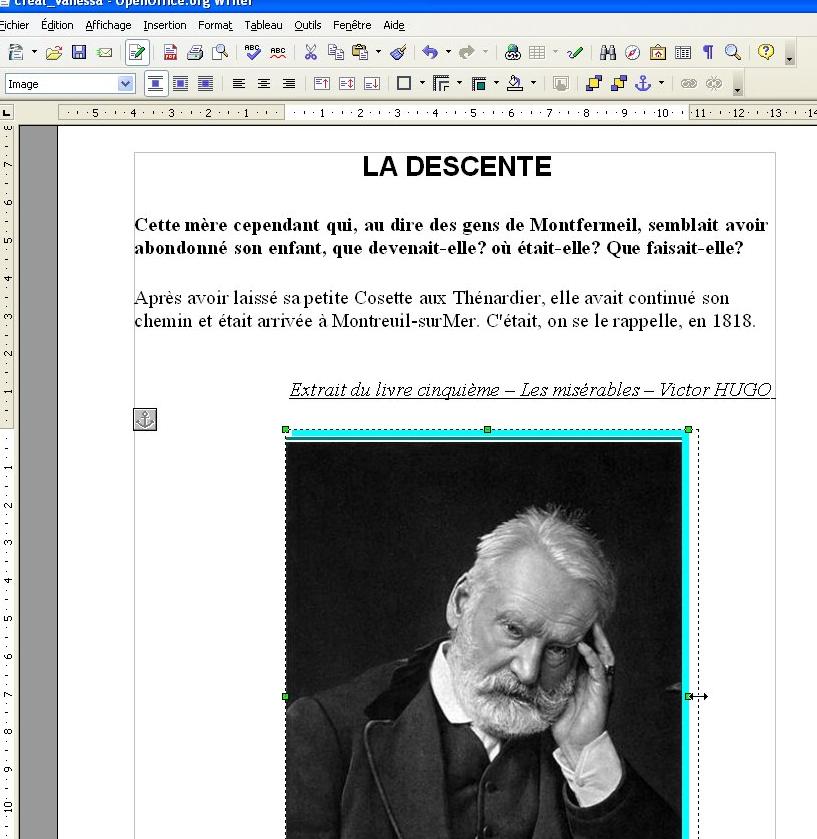The image size is (817, 839).
Task: Open Find & Replace binoculars
Action: [x=608, y=52]
